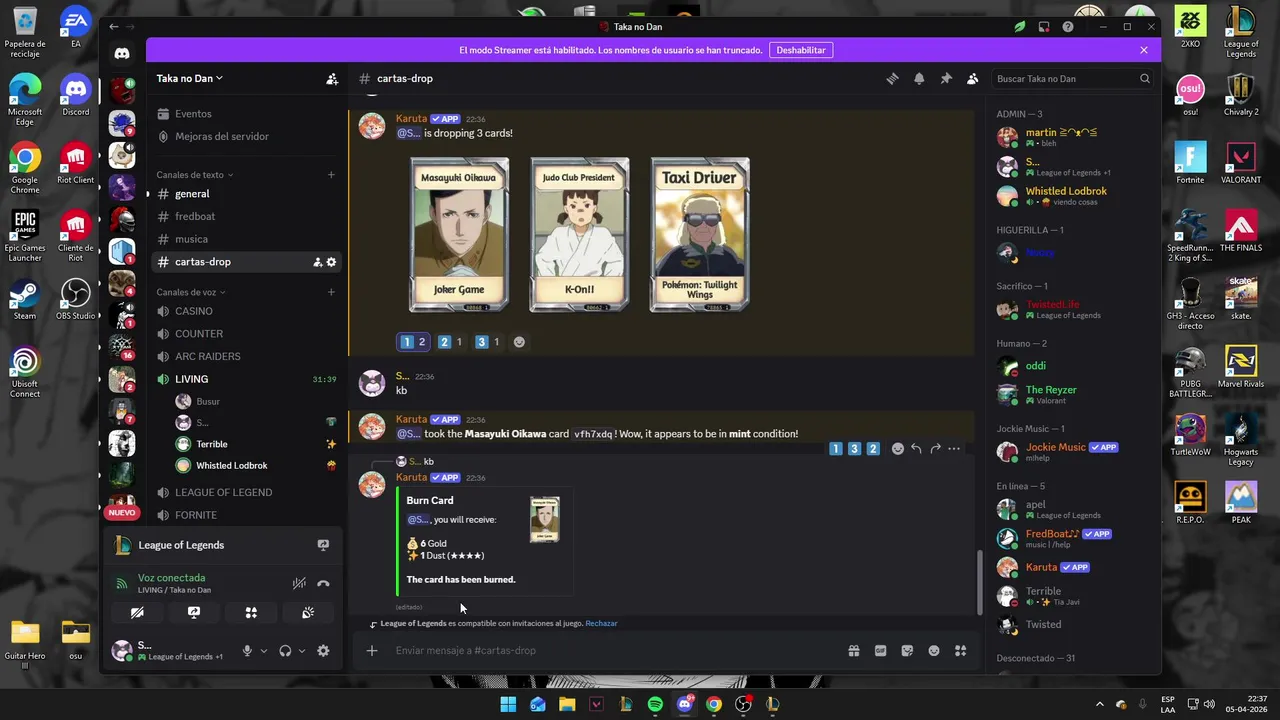Focus the message box for cartas-drop

pyautogui.click(x=615, y=651)
